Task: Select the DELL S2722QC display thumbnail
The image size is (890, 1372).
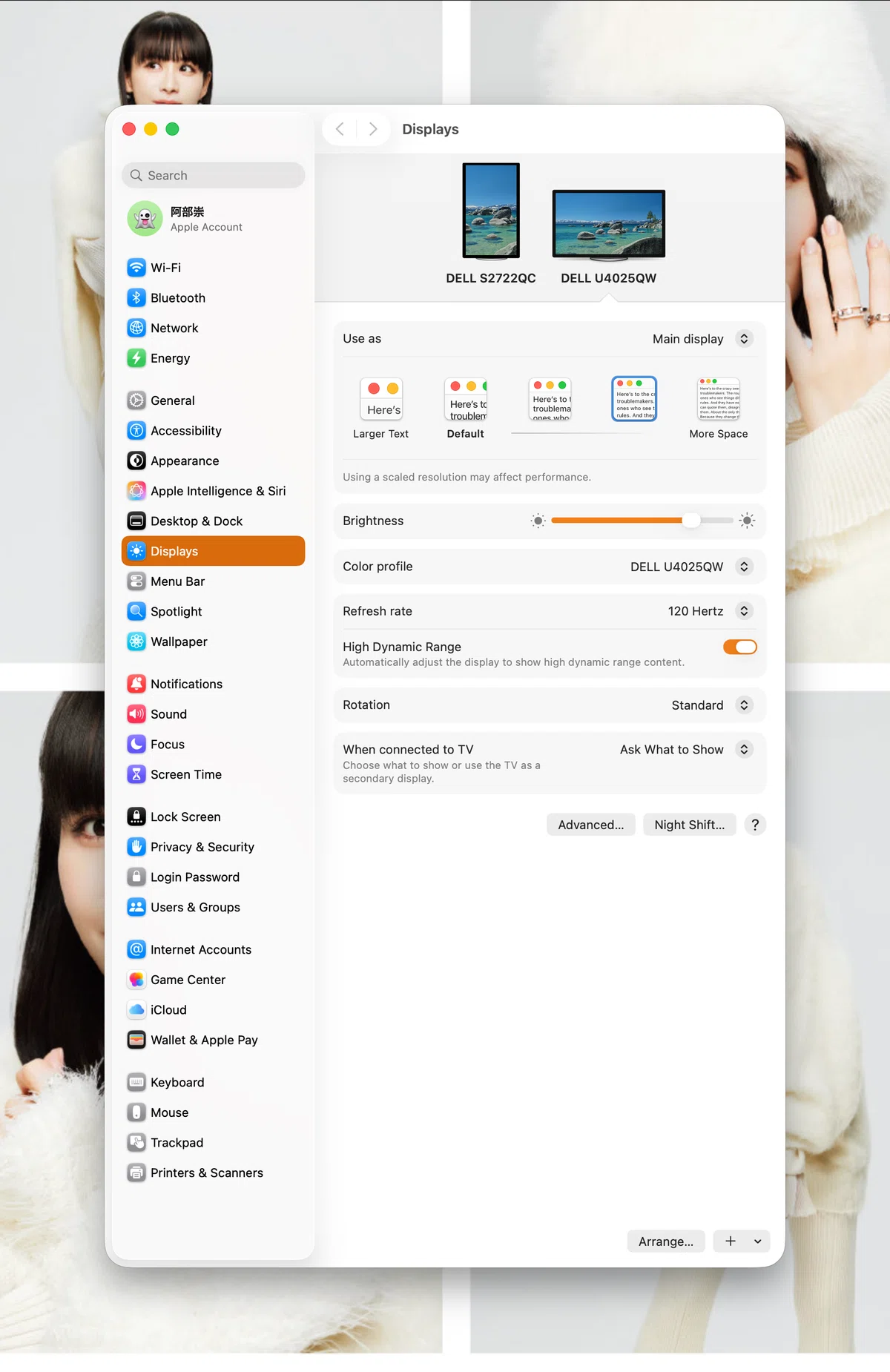Action: 491,211
